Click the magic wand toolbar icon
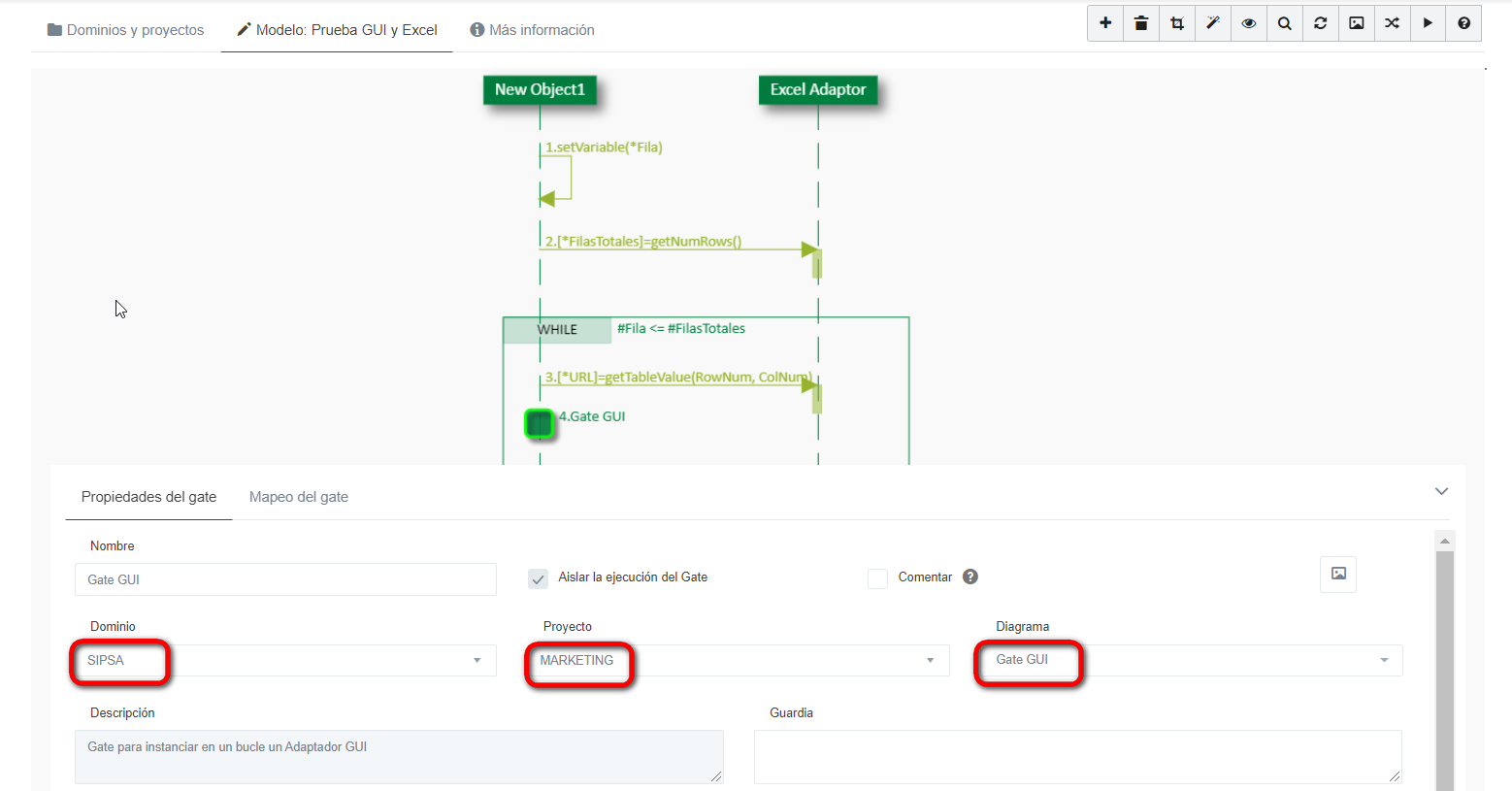The image size is (1512, 791). (1213, 23)
